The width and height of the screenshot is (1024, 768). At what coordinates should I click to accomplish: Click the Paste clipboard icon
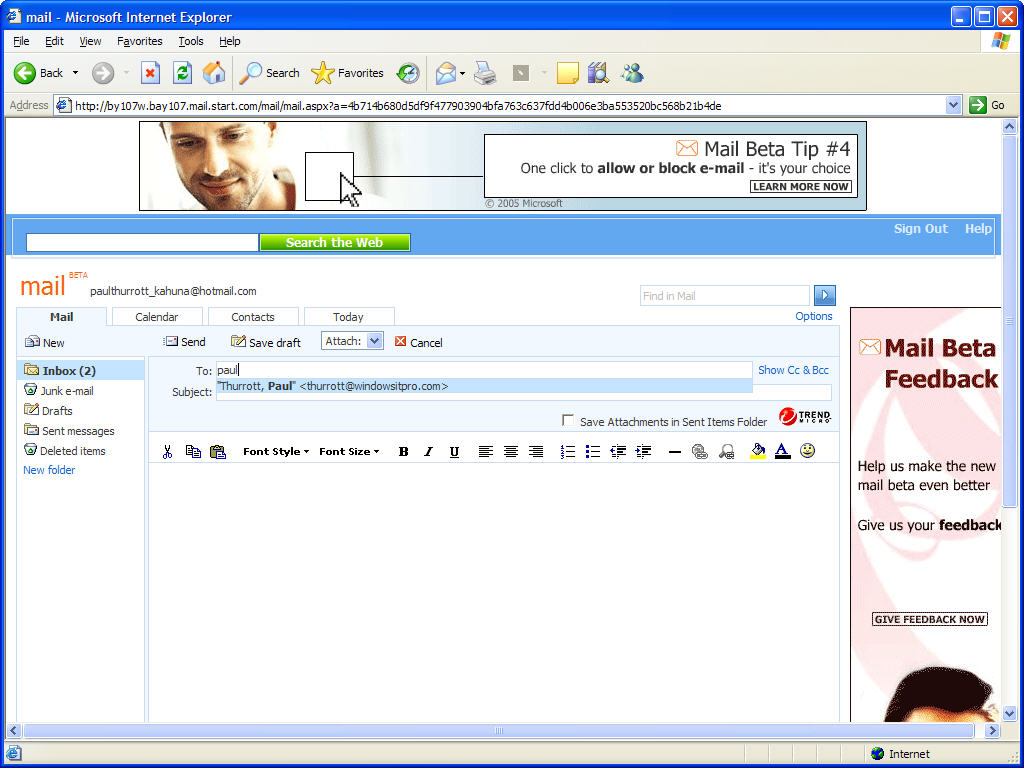pos(218,452)
